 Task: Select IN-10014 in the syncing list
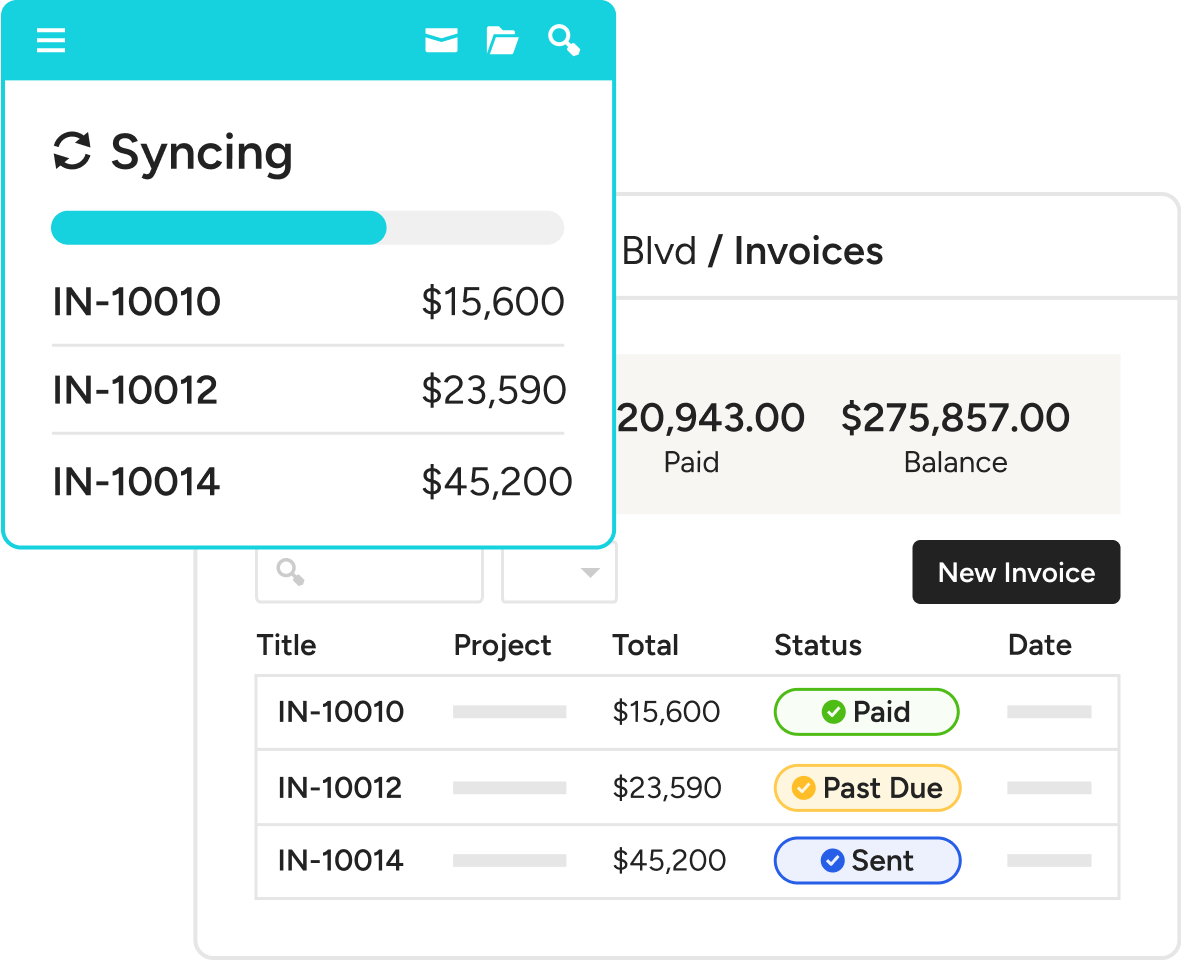[136, 482]
